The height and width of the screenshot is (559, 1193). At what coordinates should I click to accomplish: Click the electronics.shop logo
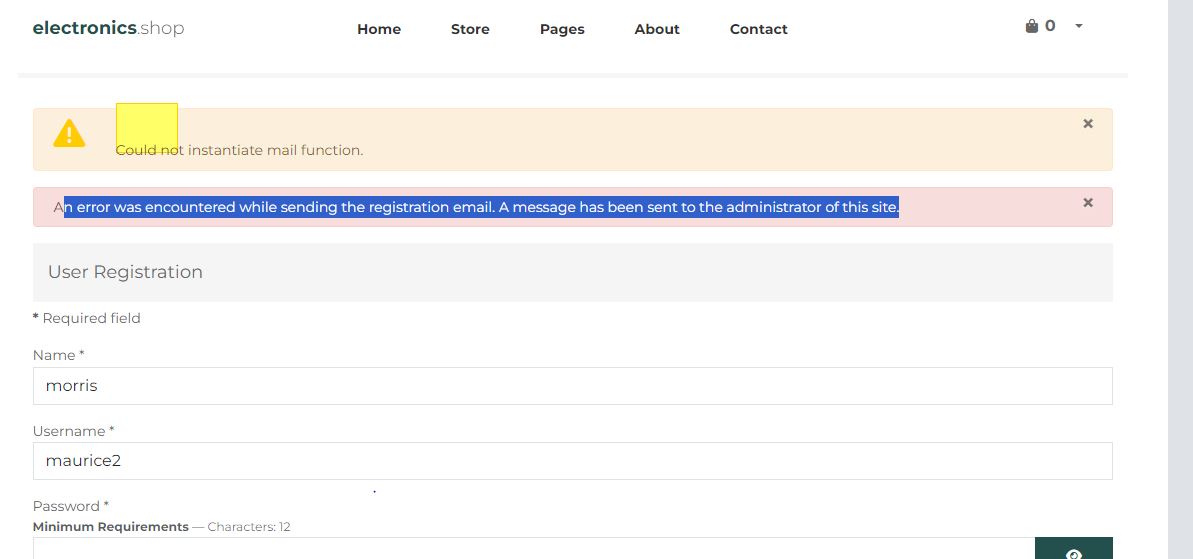(108, 28)
